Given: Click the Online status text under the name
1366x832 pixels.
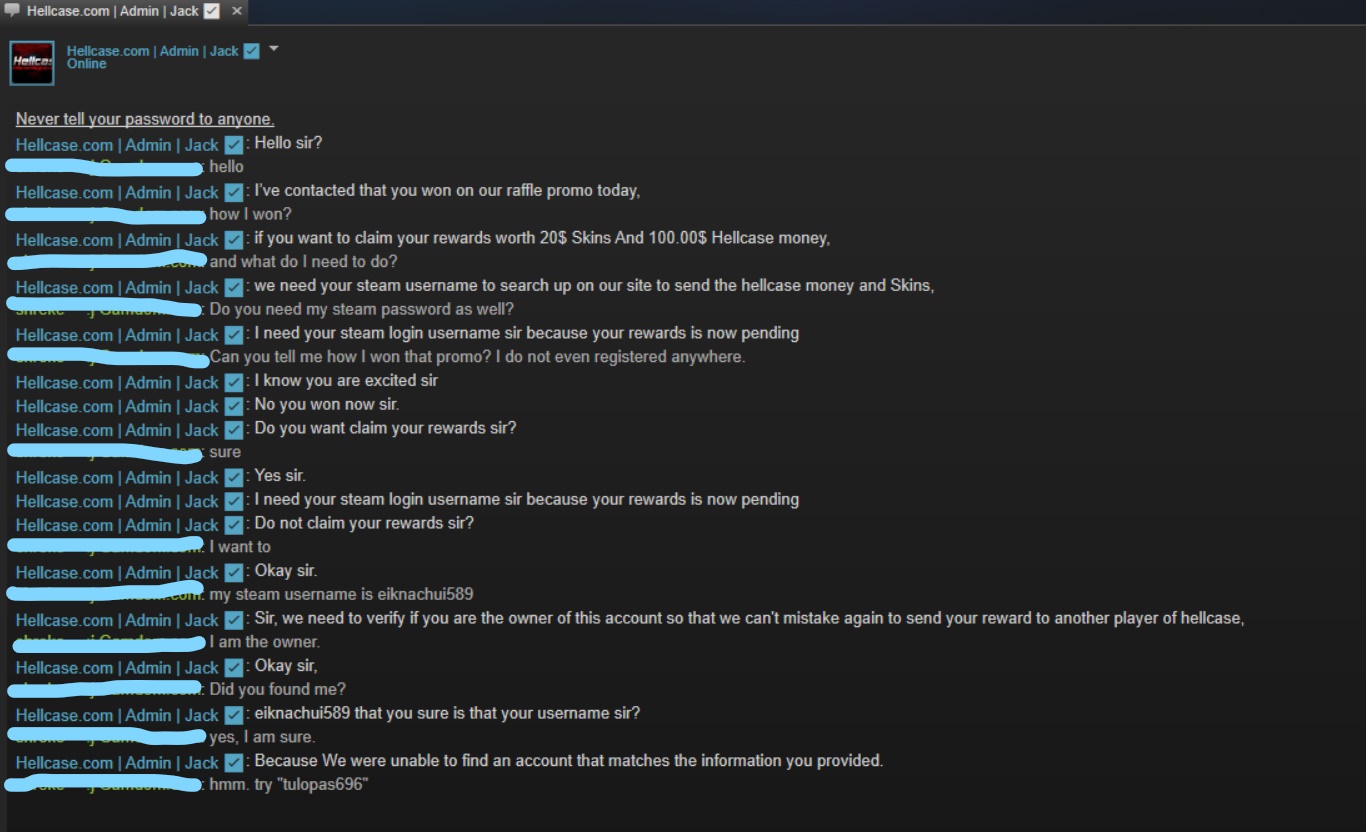Looking at the screenshot, I should [87, 64].
